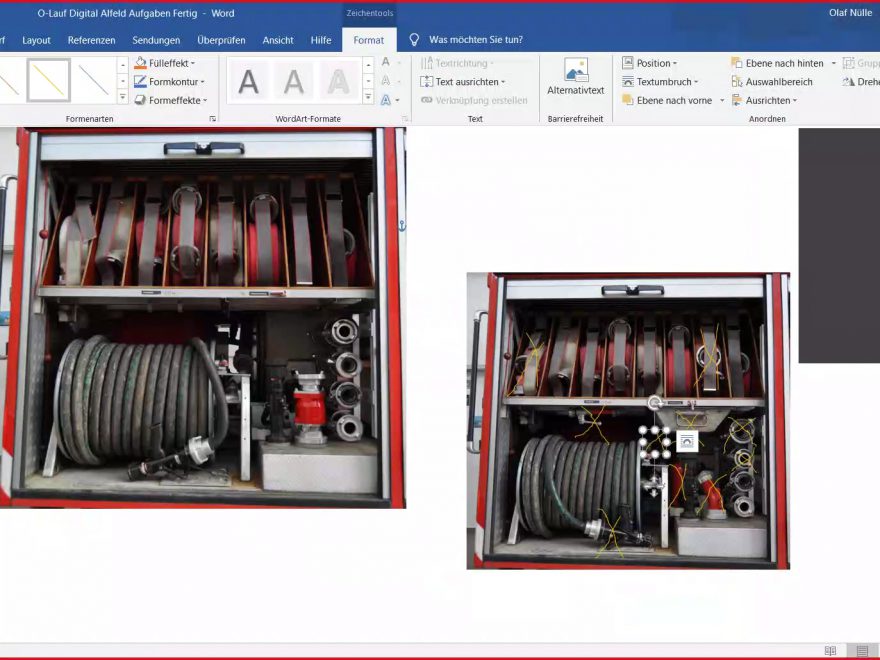This screenshot has width=880, height=660.
Task: Click the Ebene nach hinten button
Action: [777, 63]
